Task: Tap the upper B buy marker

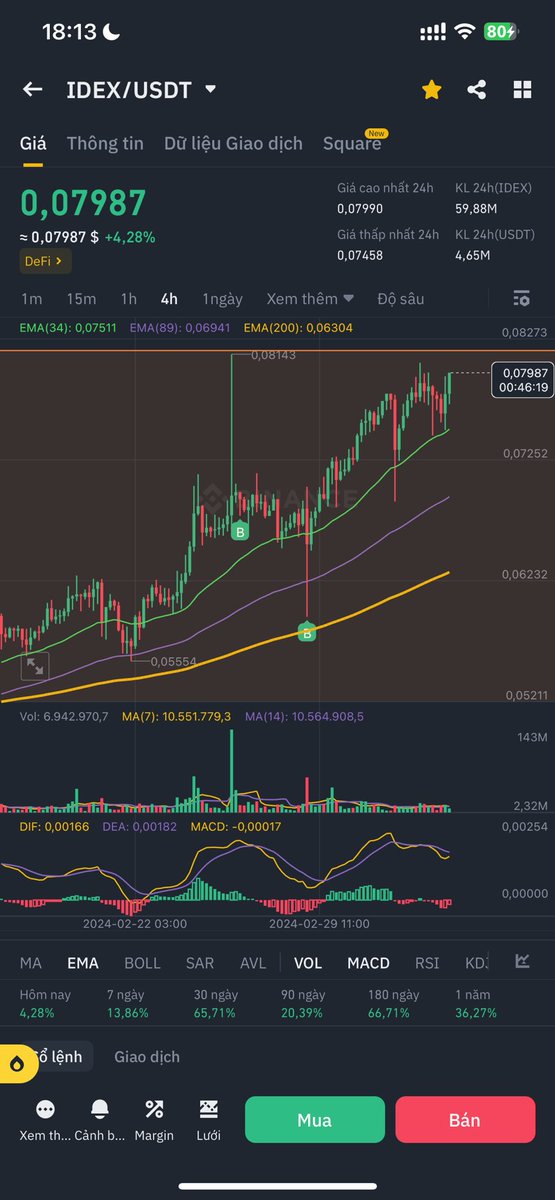Action: pyautogui.click(x=240, y=532)
